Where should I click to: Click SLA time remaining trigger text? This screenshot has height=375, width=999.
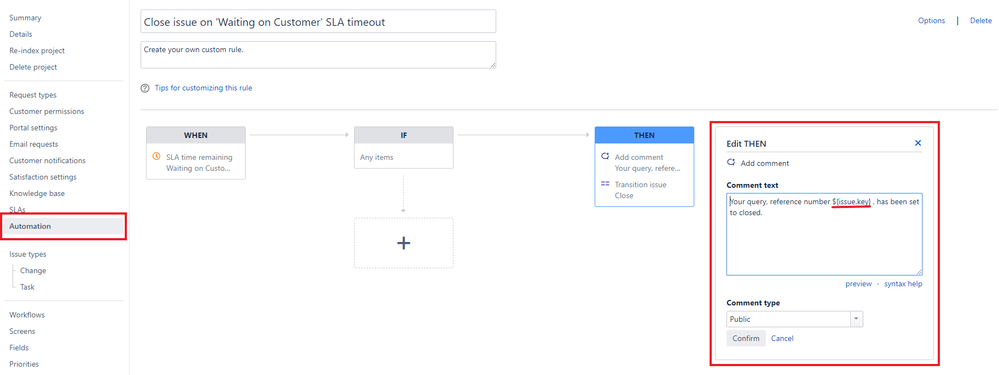click(x=199, y=157)
